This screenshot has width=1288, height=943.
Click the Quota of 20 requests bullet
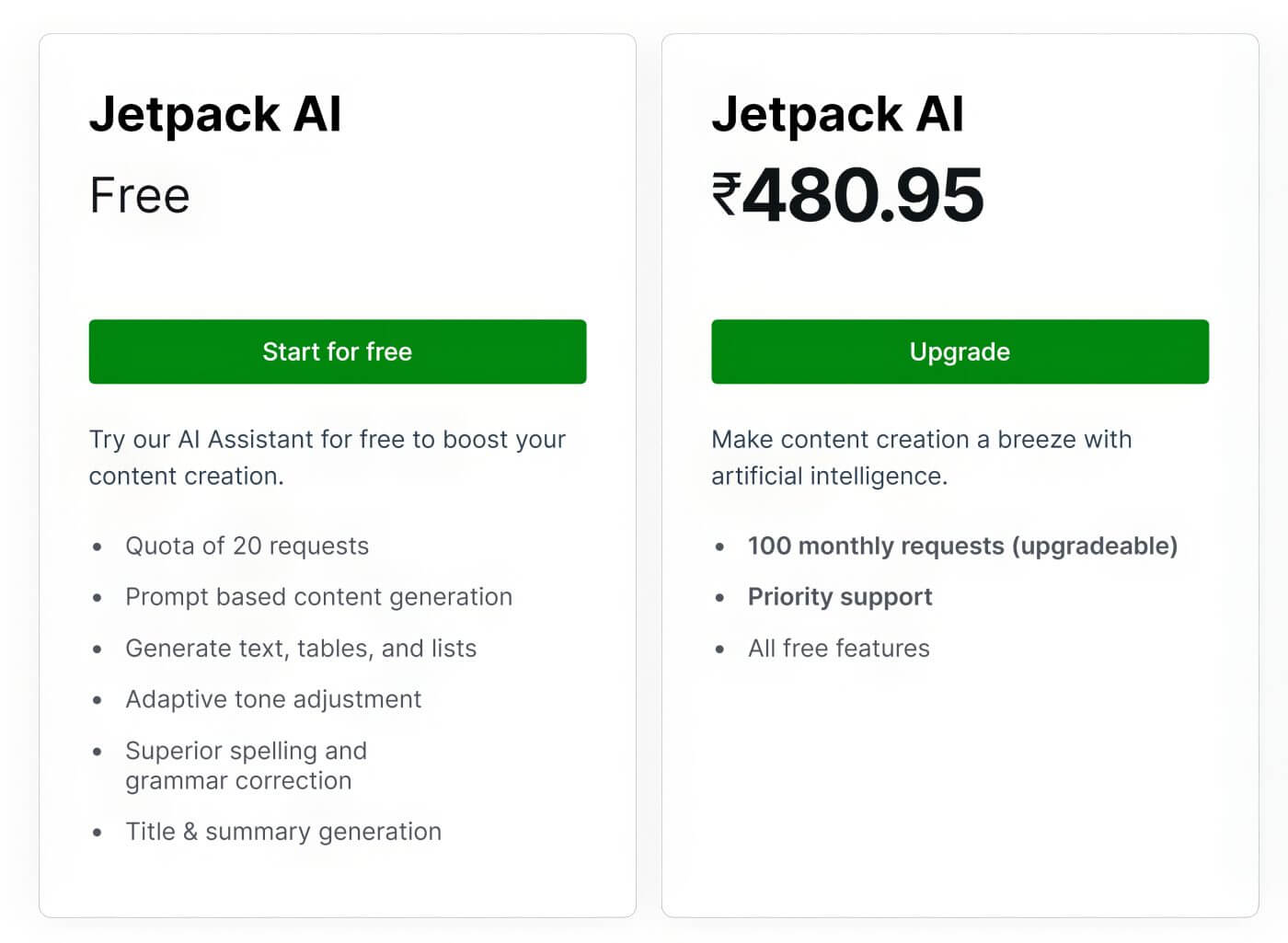pyautogui.click(x=247, y=546)
